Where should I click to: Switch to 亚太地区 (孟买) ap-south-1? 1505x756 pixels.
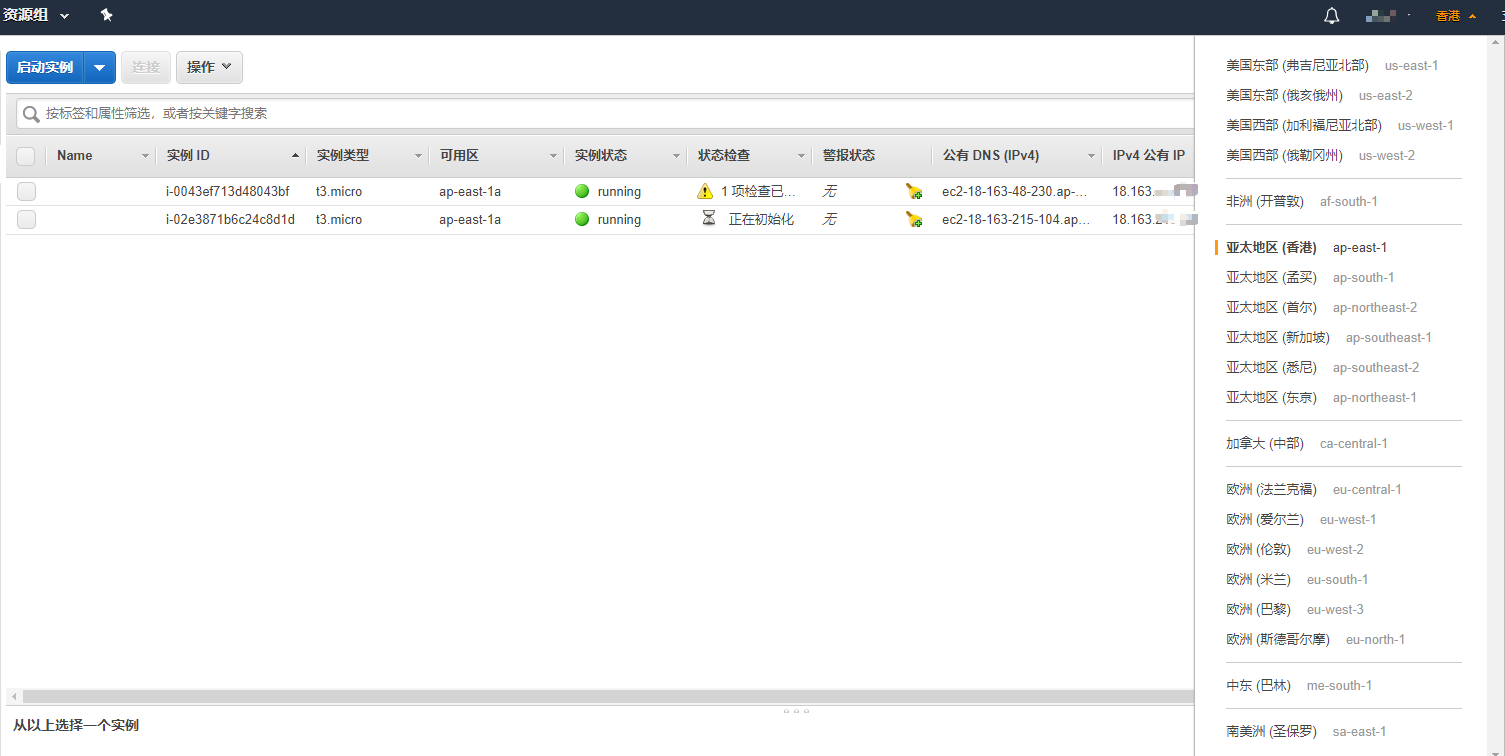pyautogui.click(x=1310, y=277)
